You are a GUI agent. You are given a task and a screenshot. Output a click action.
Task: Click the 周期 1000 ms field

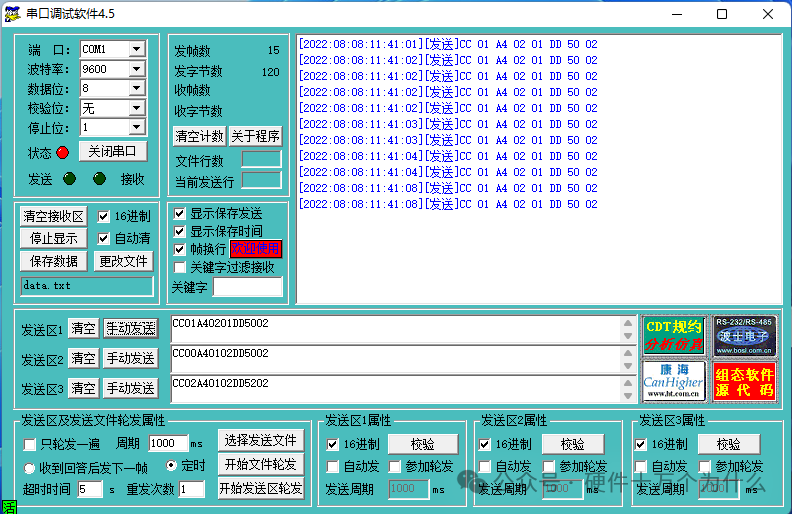168,443
